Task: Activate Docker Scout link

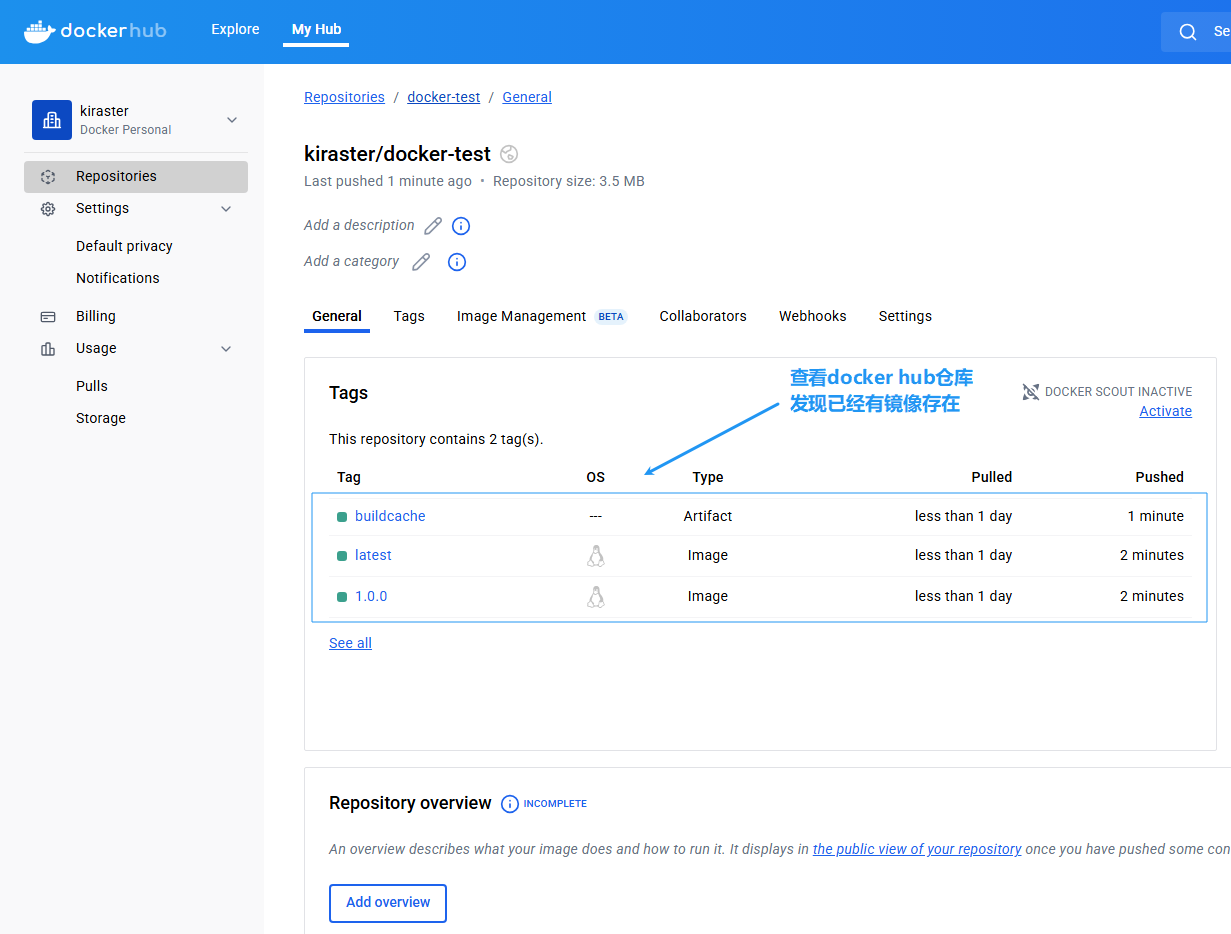Action: (x=1165, y=411)
